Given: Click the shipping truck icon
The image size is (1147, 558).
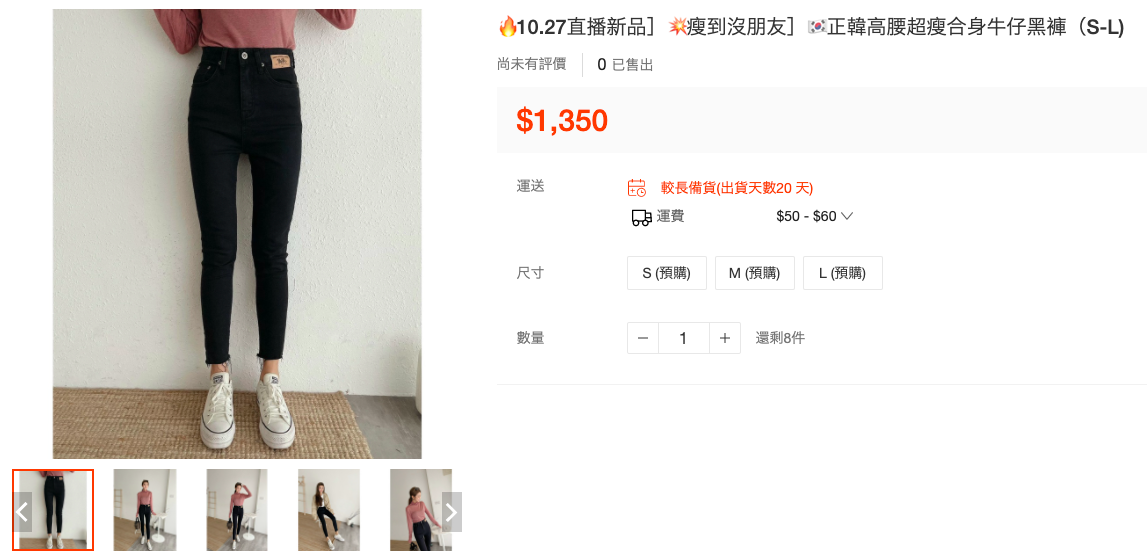Looking at the screenshot, I should click(642, 217).
